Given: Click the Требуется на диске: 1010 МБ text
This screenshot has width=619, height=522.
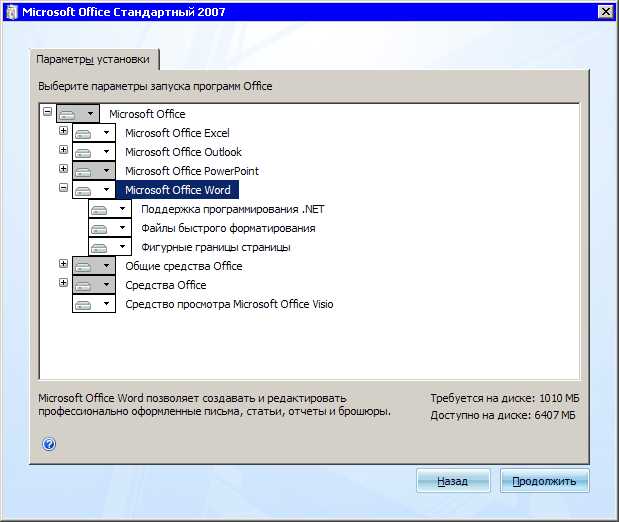Looking at the screenshot, I should tap(505, 398).
